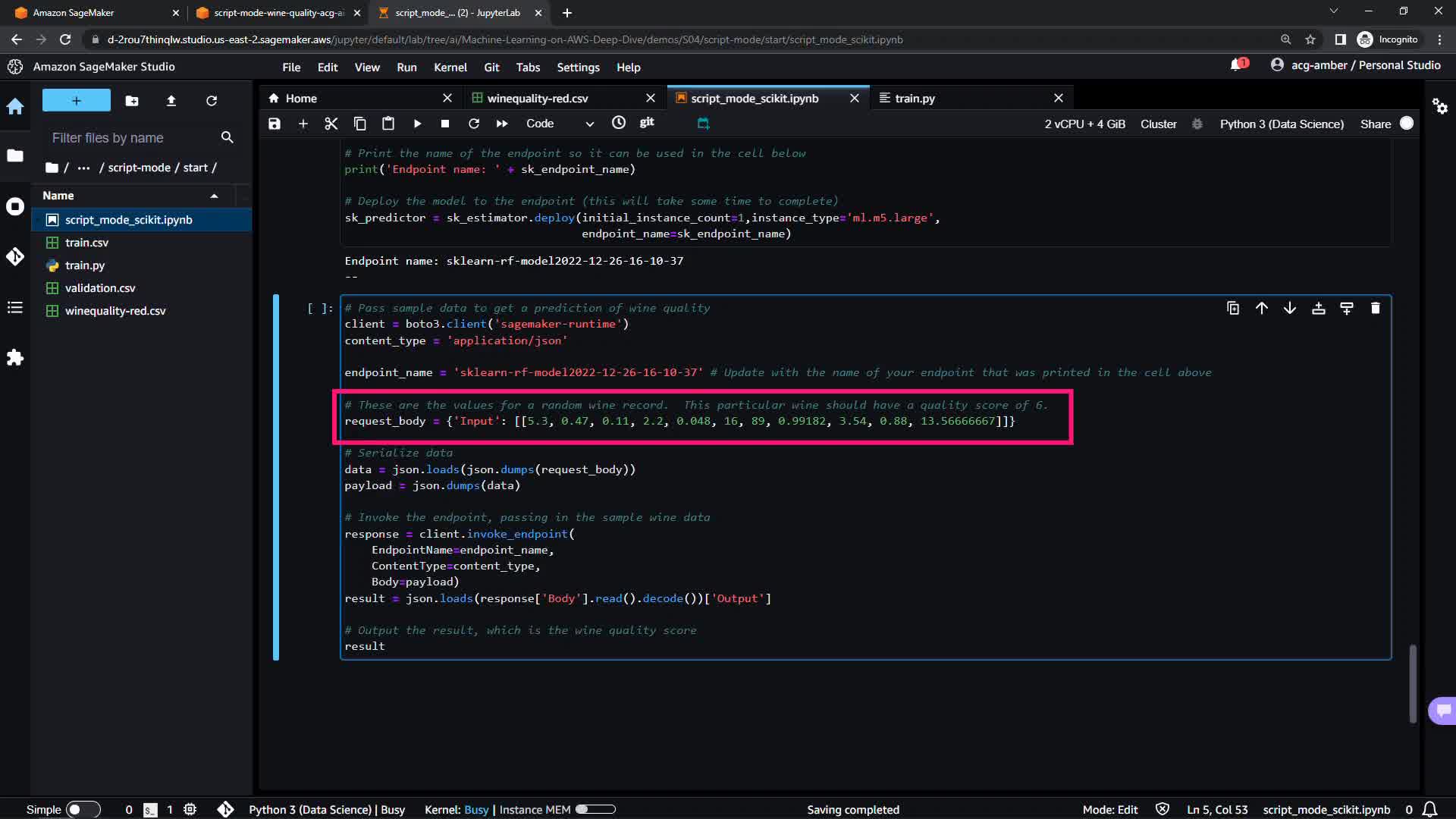Screen dimensions: 1456x819
Task: Toggle Simple mode switch in status bar
Action: coord(83,809)
